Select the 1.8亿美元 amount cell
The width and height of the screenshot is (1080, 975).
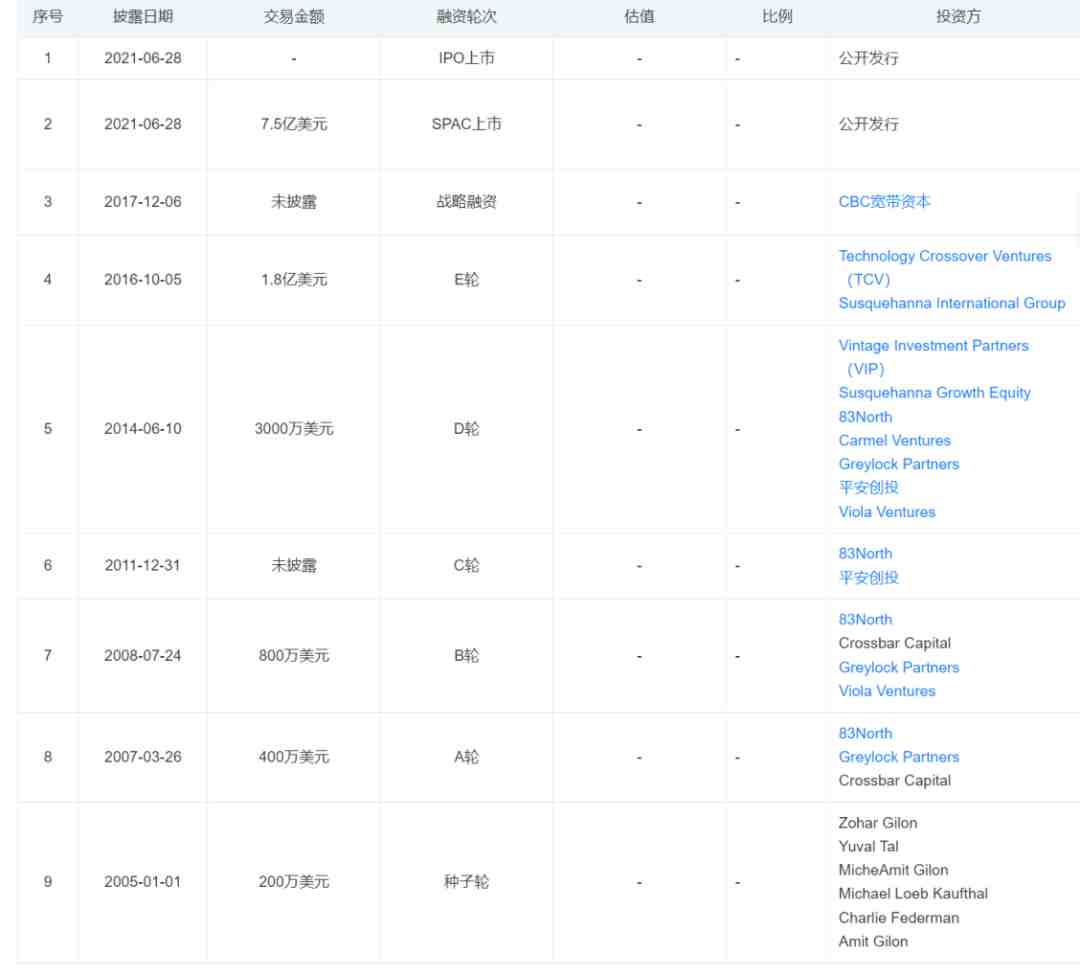click(x=293, y=280)
